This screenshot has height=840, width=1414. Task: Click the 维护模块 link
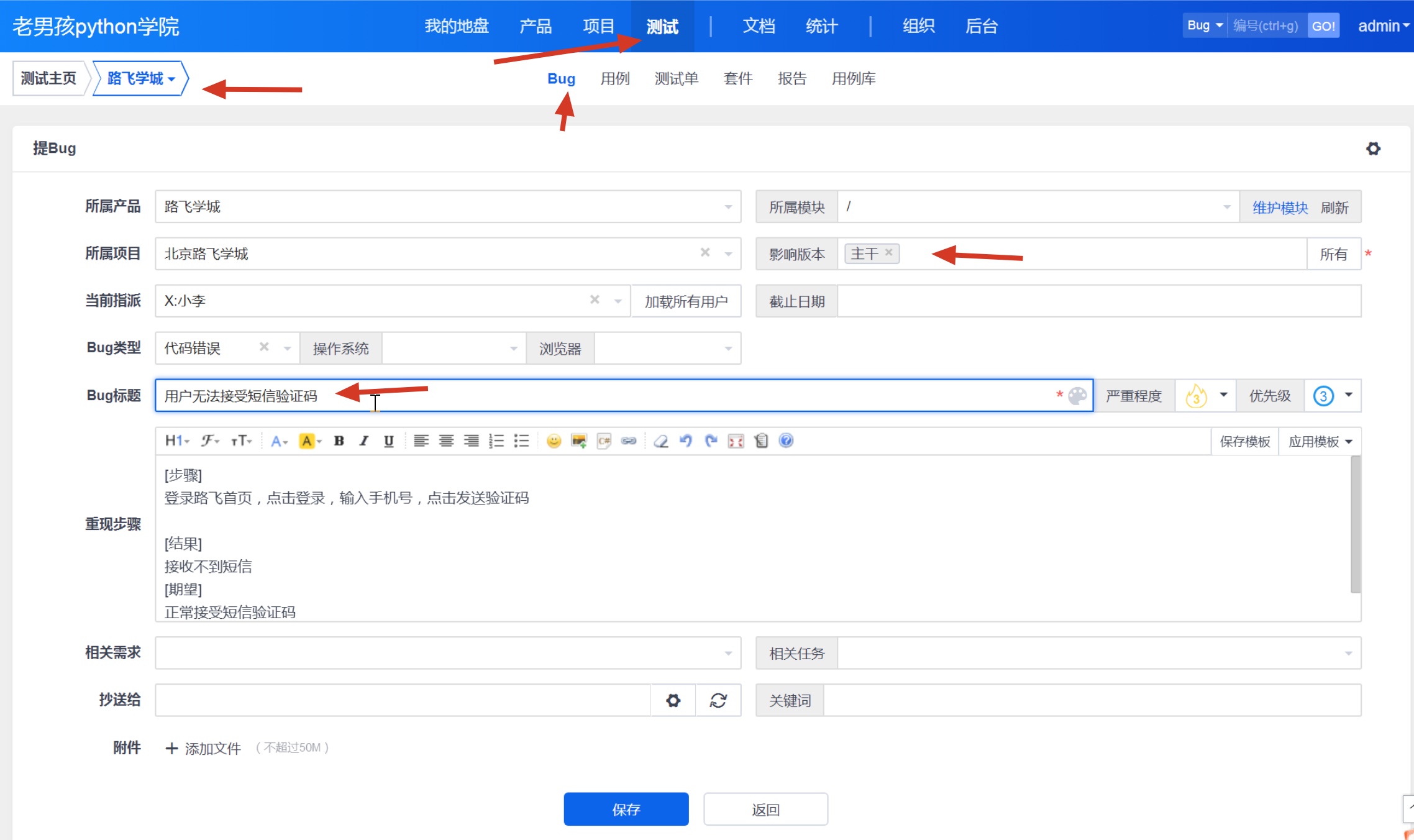[1280, 208]
